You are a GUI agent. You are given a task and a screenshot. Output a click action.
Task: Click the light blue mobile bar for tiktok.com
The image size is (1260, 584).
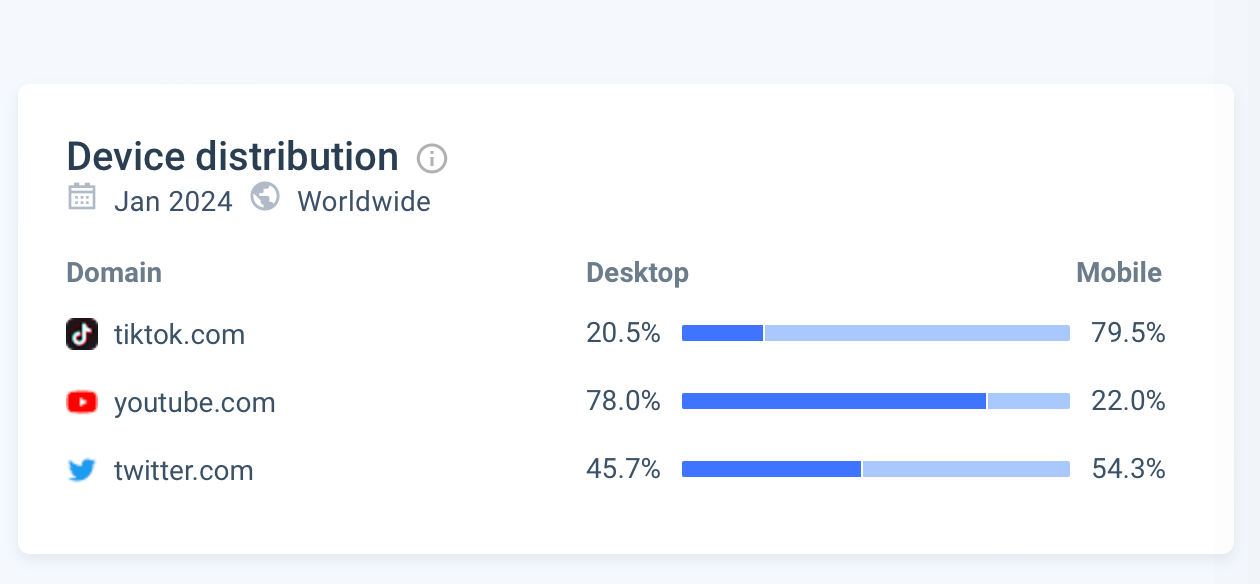click(x=917, y=334)
